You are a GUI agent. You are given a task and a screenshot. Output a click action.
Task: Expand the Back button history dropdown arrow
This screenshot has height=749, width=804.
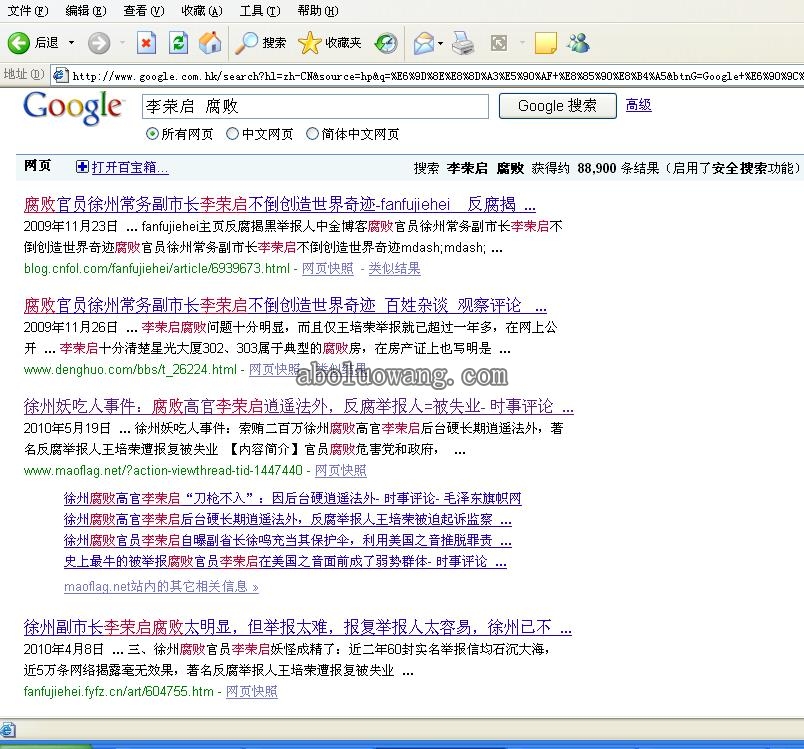tap(72, 43)
